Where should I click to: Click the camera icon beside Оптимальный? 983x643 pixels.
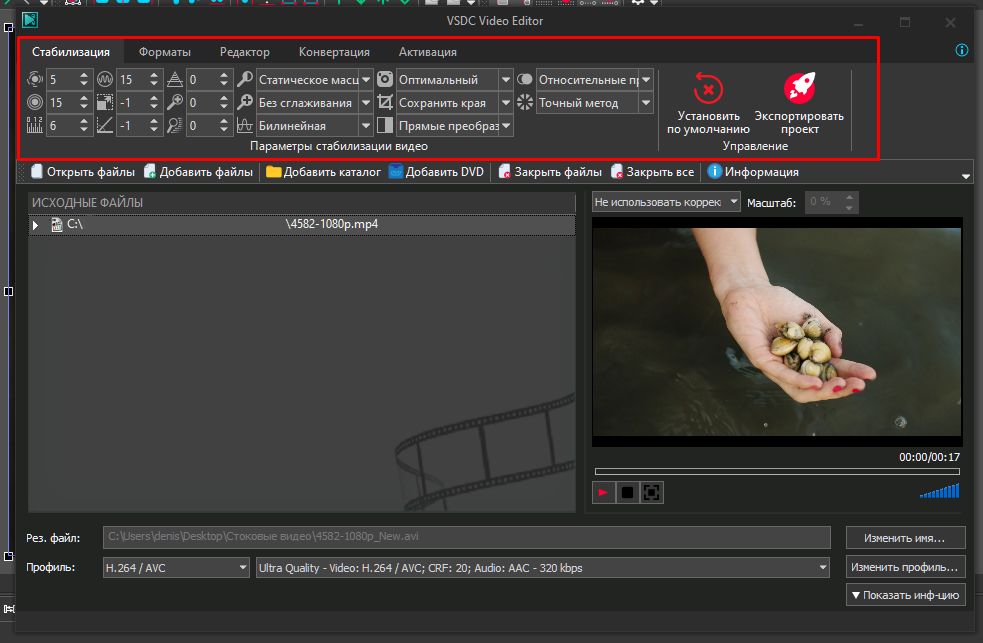coord(385,79)
